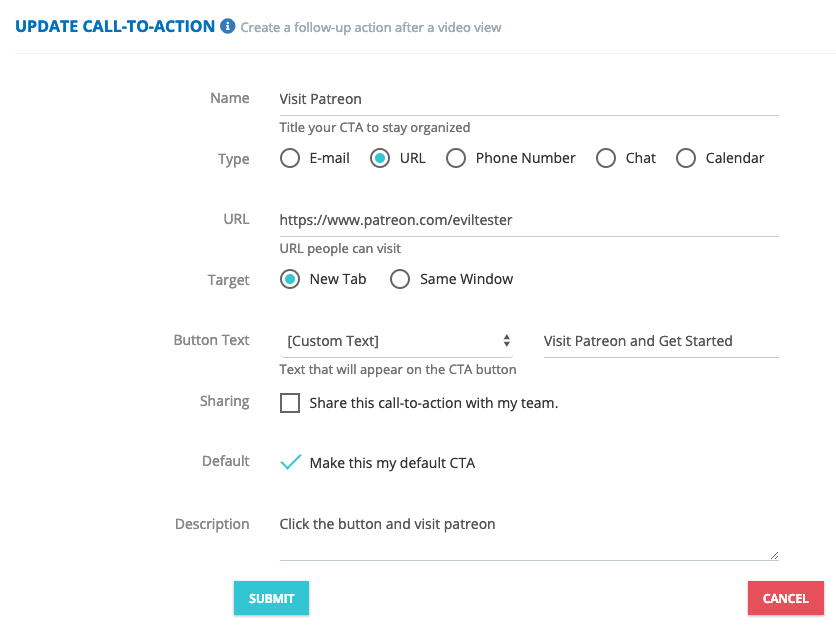Choose Phone Number as CTA type
Viewport: 836px width, 642px height.
(x=456, y=158)
